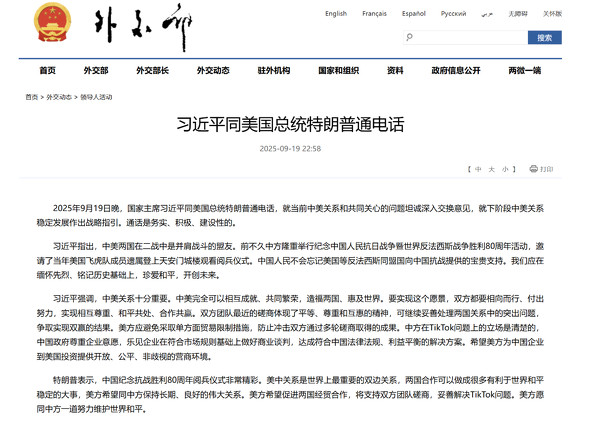The width and height of the screenshot is (590, 427).
Task: Click paragraph starting 习近平指出
Action: (x=290, y=261)
